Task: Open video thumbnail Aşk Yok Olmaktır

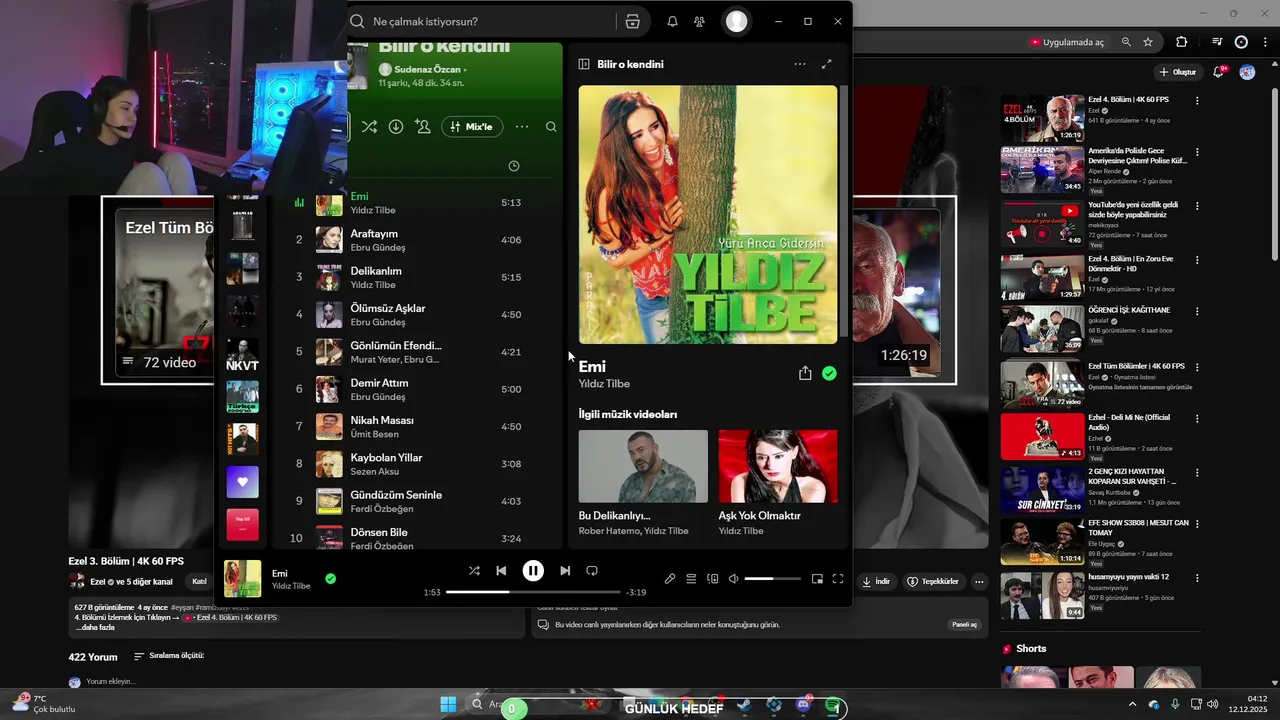Action: [x=778, y=466]
